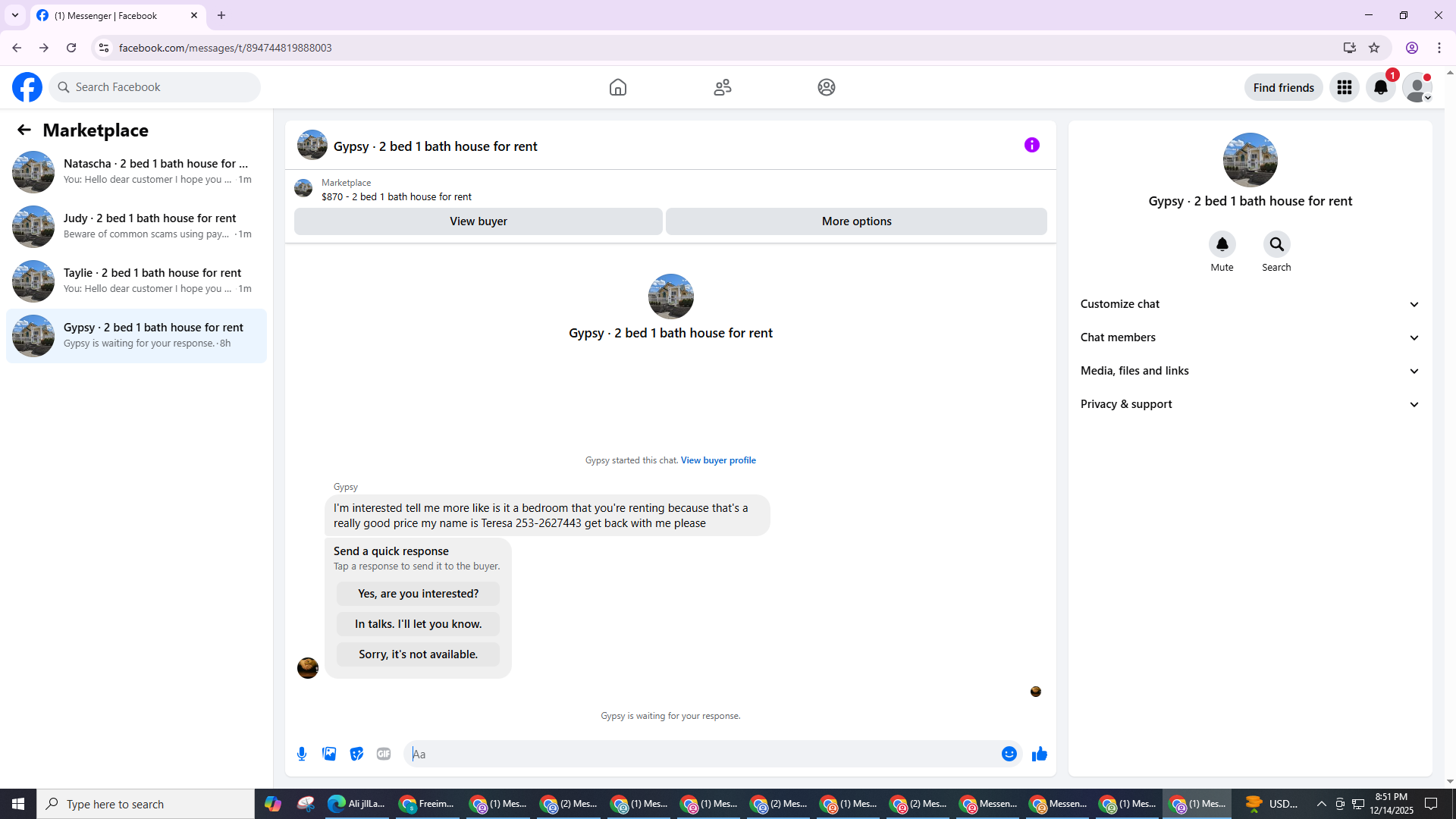Expand Media, files and links section
The height and width of the screenshot is (819, 1456).
[x=1250, y=371]
